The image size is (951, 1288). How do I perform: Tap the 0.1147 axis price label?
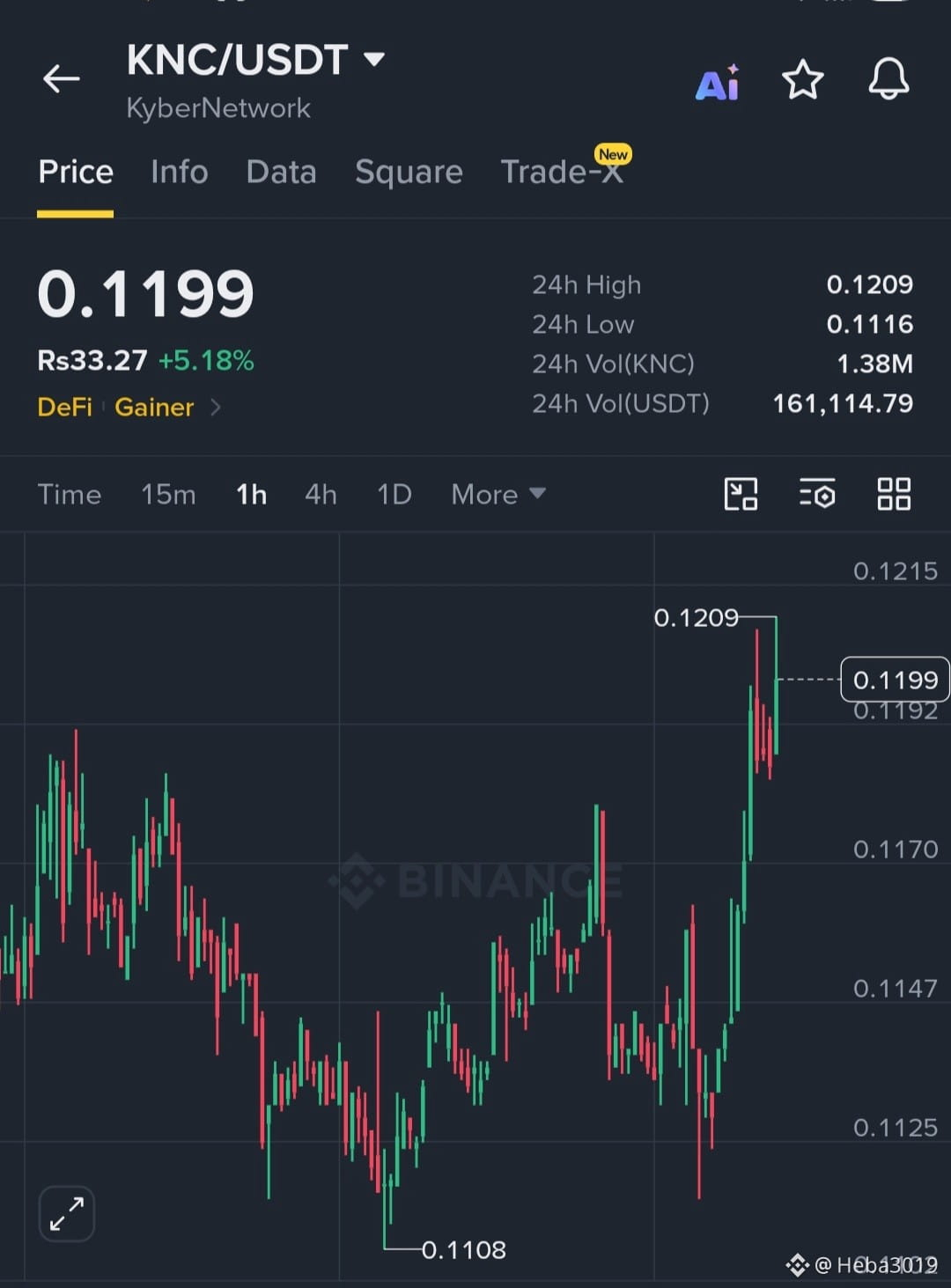tap(896, 988)
